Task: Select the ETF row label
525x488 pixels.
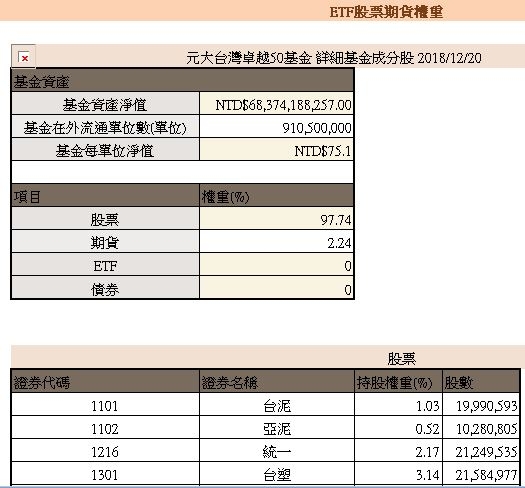Action: tap(105, 266)
